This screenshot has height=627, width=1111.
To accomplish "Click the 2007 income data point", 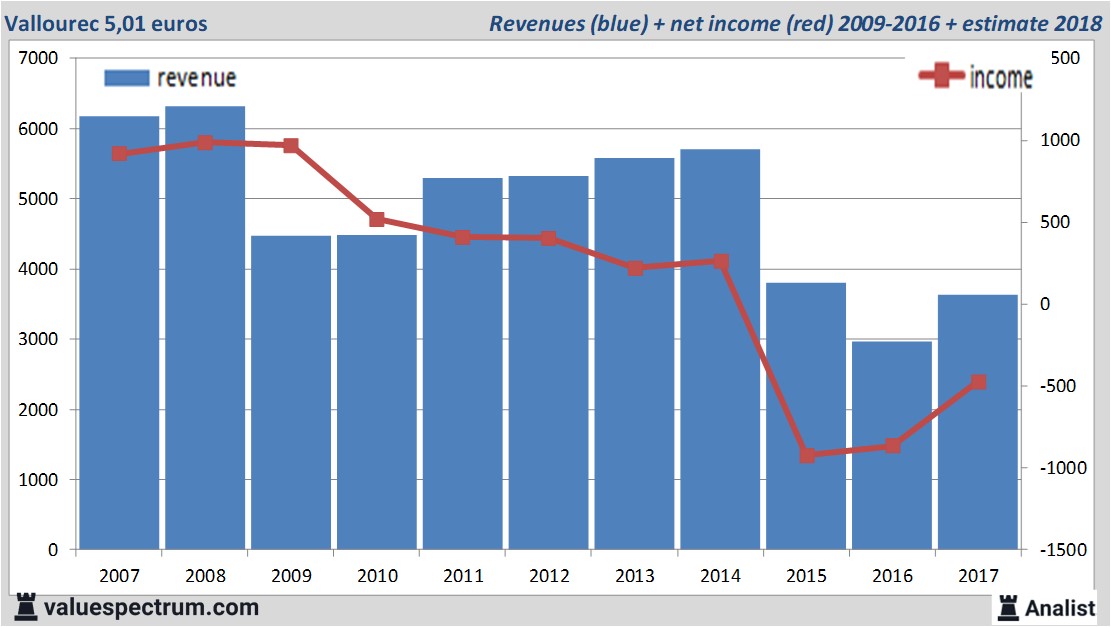I will click(120, 154).
